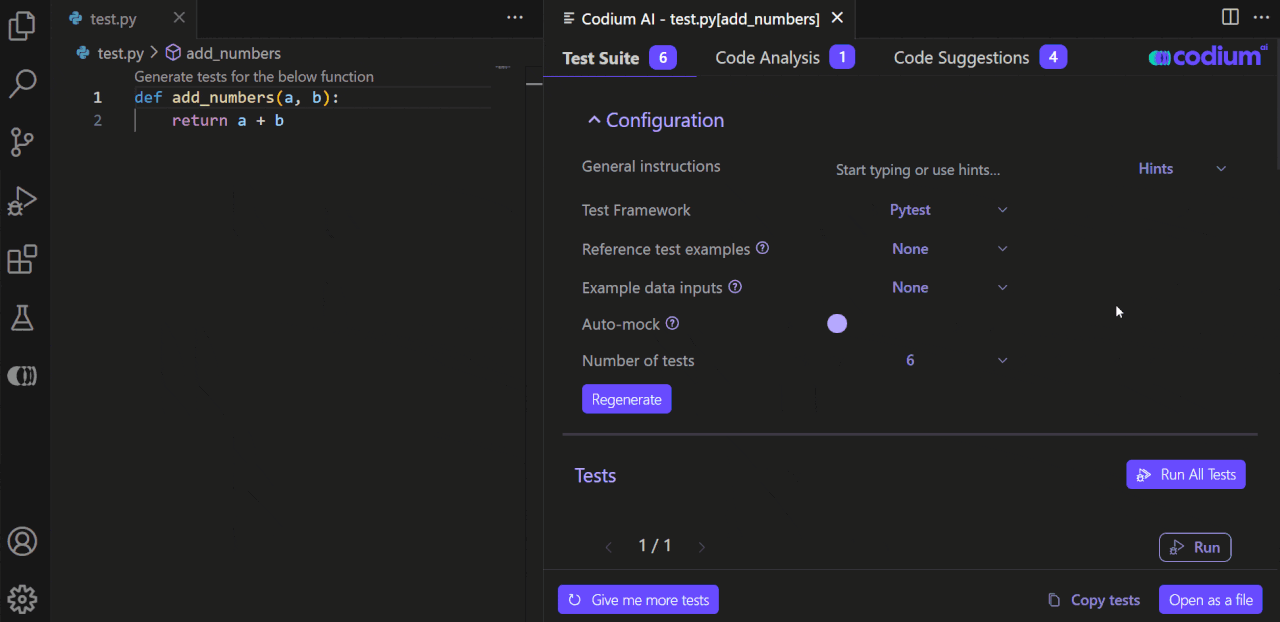Click the test.py breadcrumb

click(110, 53)
